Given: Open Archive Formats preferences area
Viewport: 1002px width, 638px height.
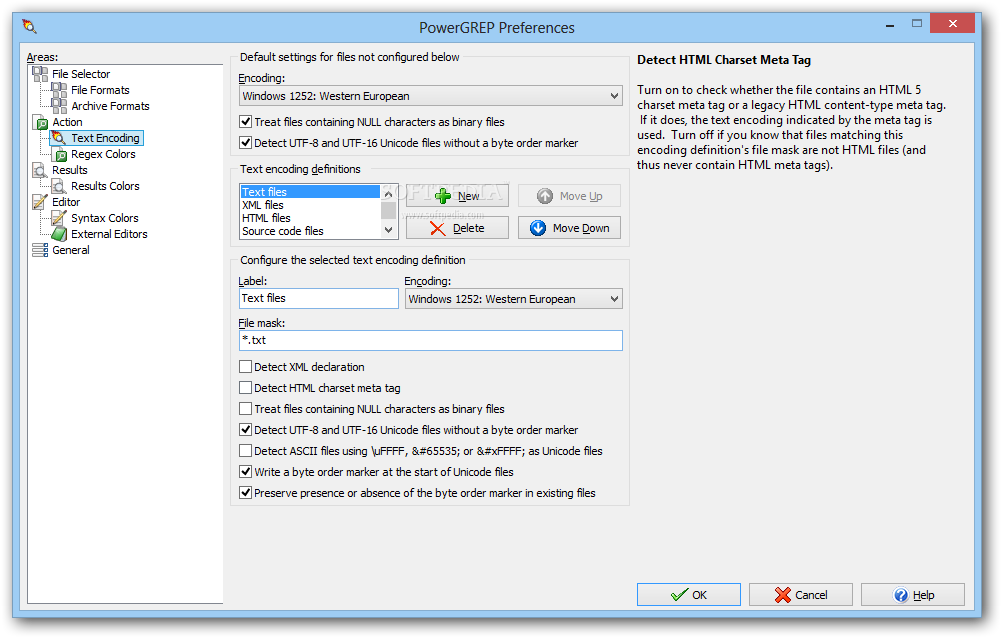Looking at the screenshot, I should (x=110, y=106).
